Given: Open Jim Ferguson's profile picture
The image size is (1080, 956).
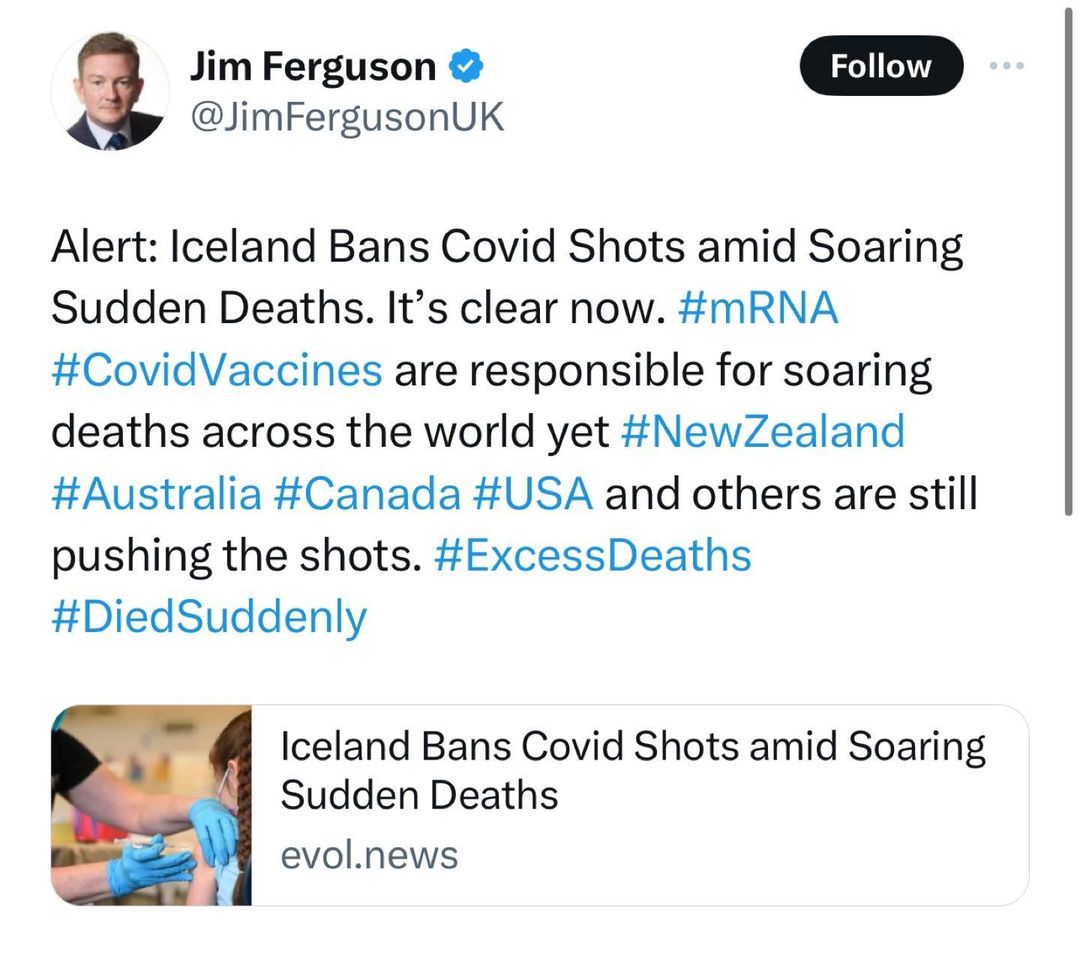Looking at the screenshot, I should pos(110,92).
